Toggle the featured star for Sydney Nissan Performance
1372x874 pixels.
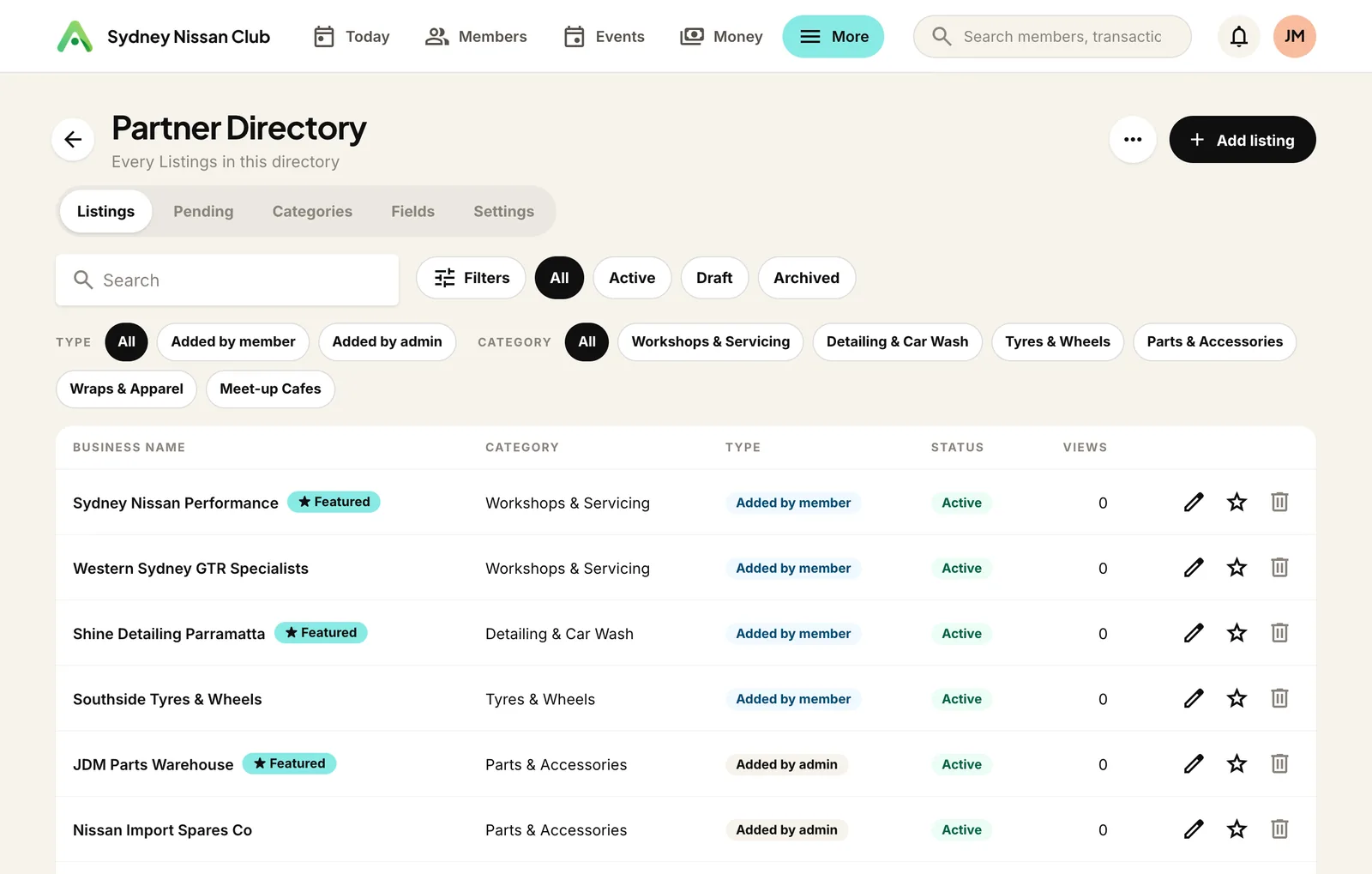tap(1237, 502)
